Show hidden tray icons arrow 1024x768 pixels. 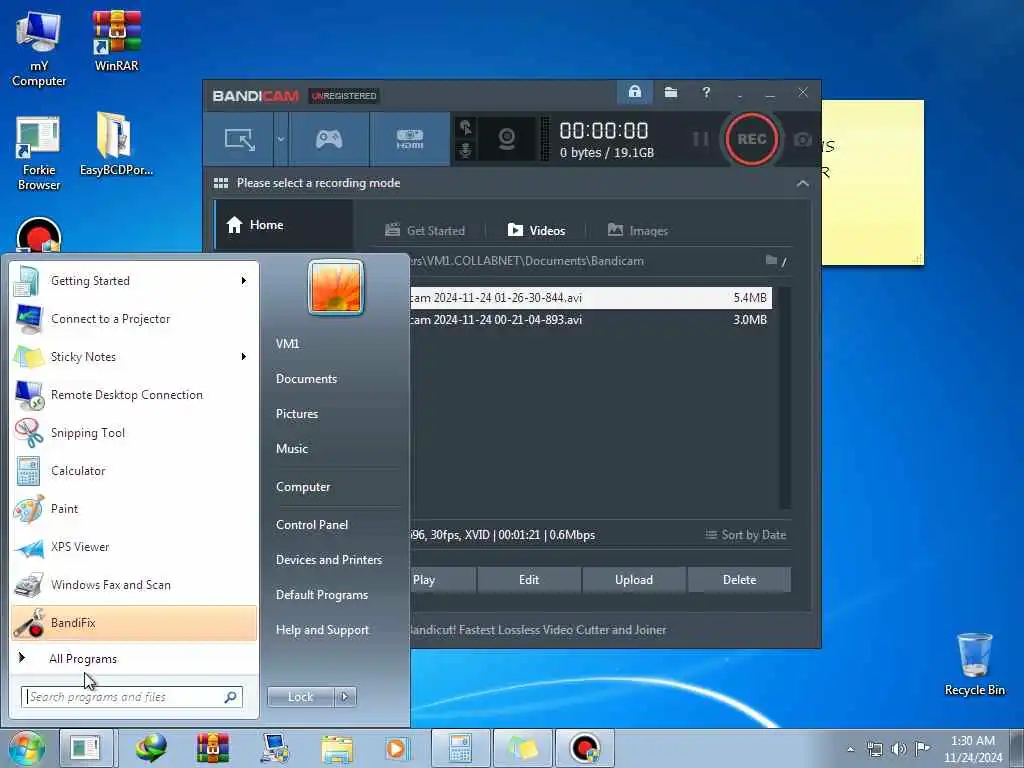point(850,750)
